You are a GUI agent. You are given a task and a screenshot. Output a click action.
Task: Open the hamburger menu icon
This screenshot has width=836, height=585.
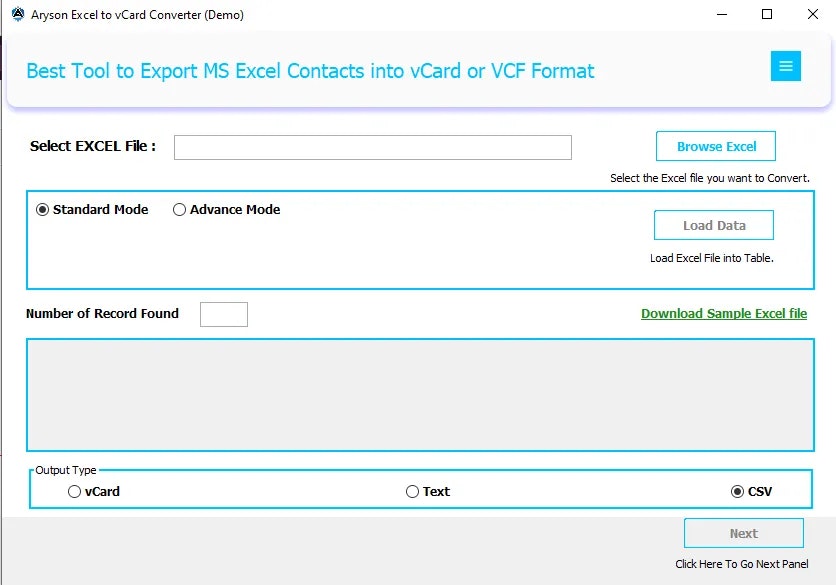tap(785, 66)
